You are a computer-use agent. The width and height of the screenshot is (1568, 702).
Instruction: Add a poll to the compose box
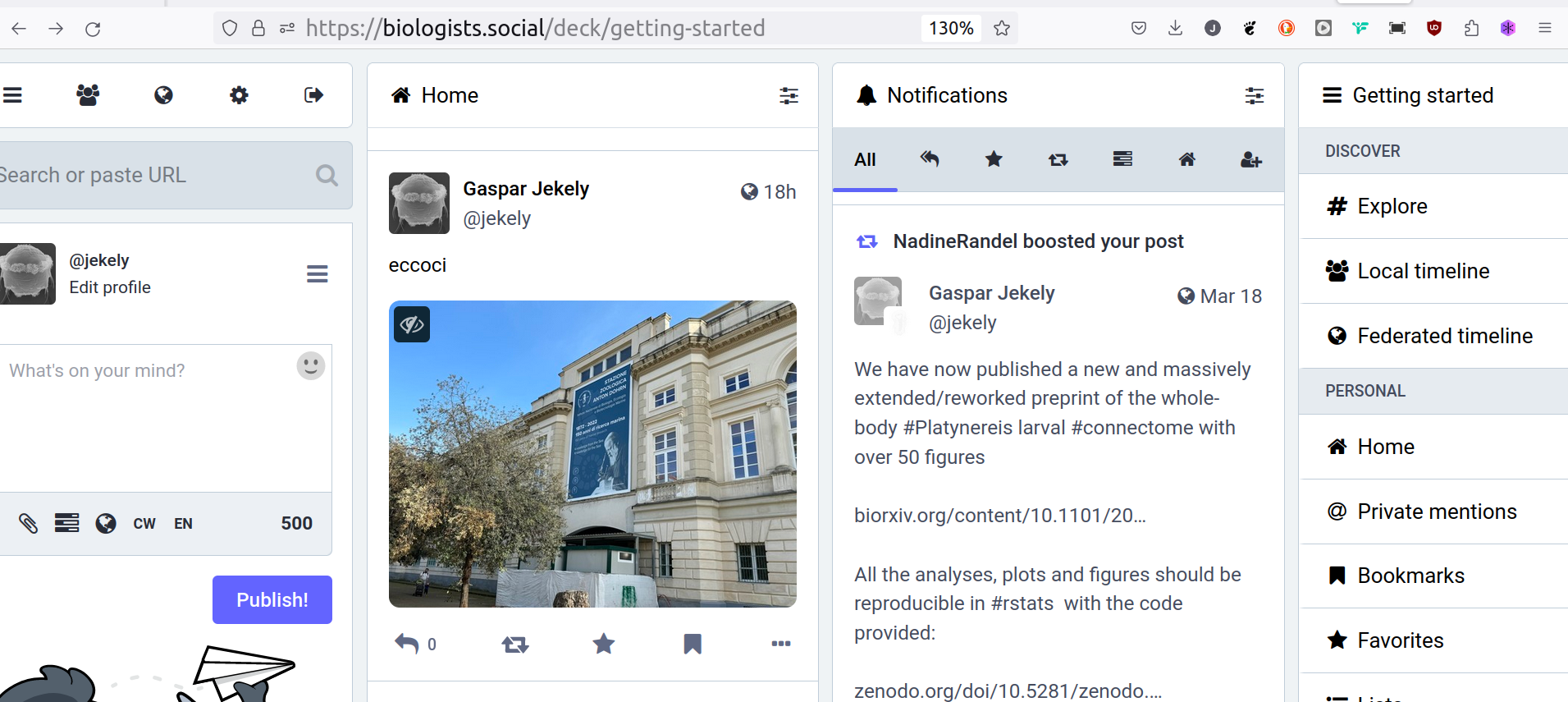click(x=66, y=524)
